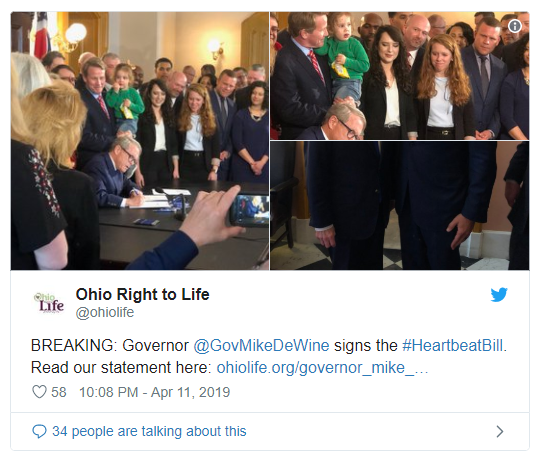View bottom-right photo of men's suits
The width and height of the screenshot is (542, 458).
pyautogui.click(x=400, y=205)
